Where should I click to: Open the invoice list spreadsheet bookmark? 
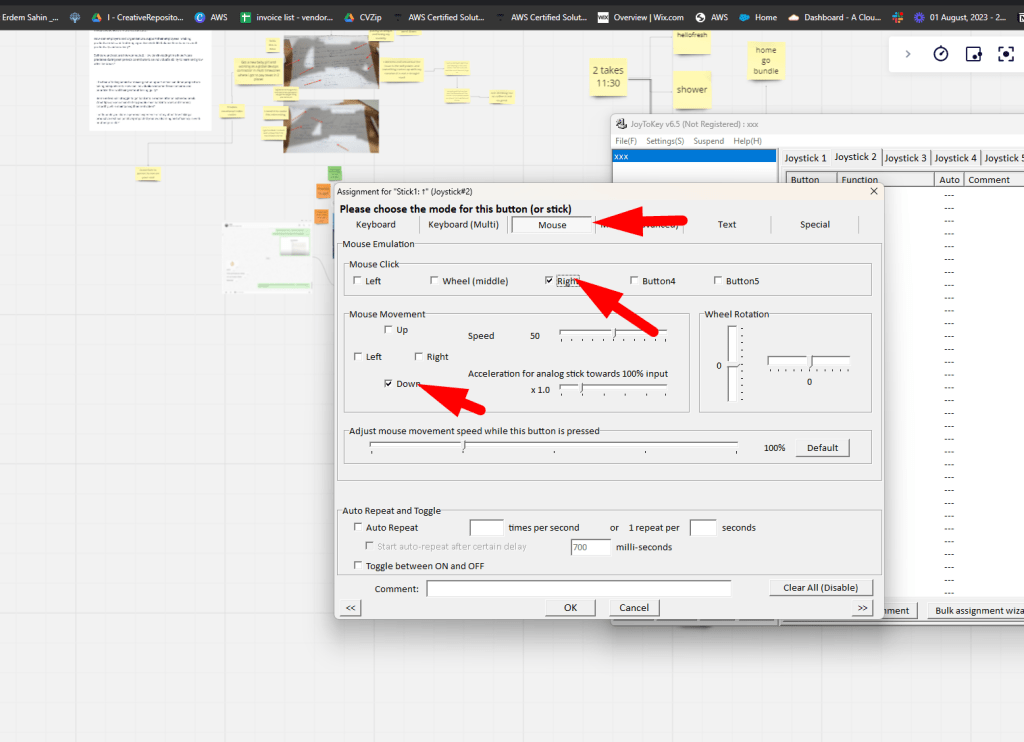coord(287,18)
